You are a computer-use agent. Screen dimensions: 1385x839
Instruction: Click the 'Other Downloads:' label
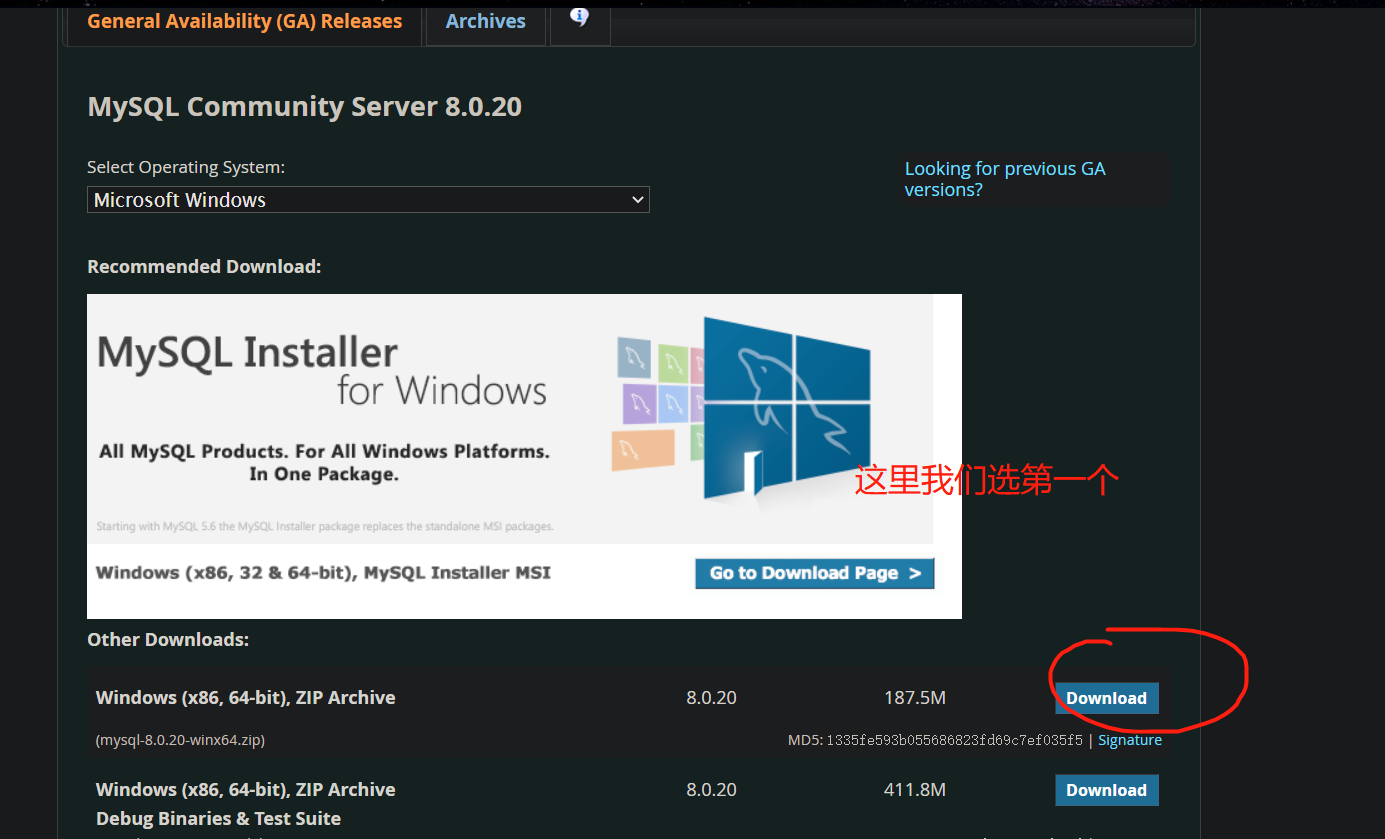tap(168, 640)
